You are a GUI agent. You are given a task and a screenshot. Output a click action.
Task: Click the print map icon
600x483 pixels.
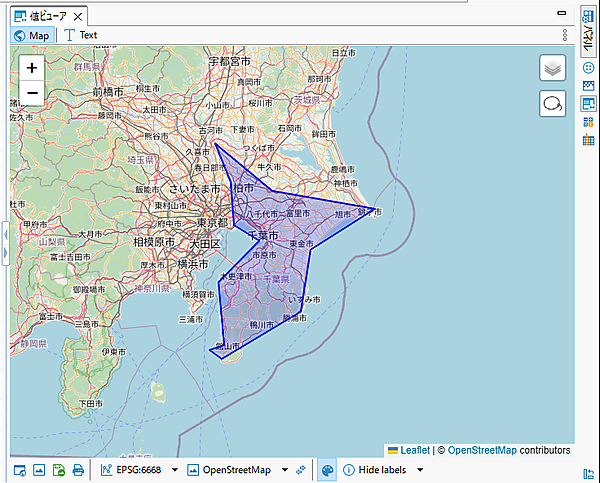78,470
